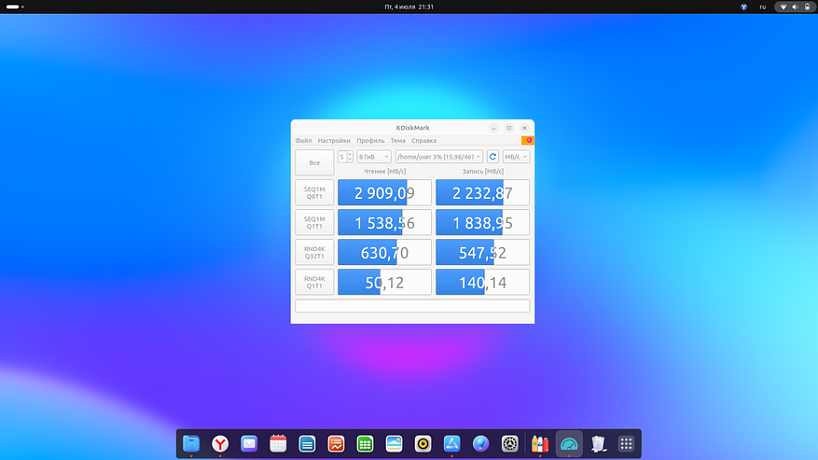Open the trash icon in the dock
Image resolution: width=818 pixels, height=460 pixels.
(x=598, y=444)
